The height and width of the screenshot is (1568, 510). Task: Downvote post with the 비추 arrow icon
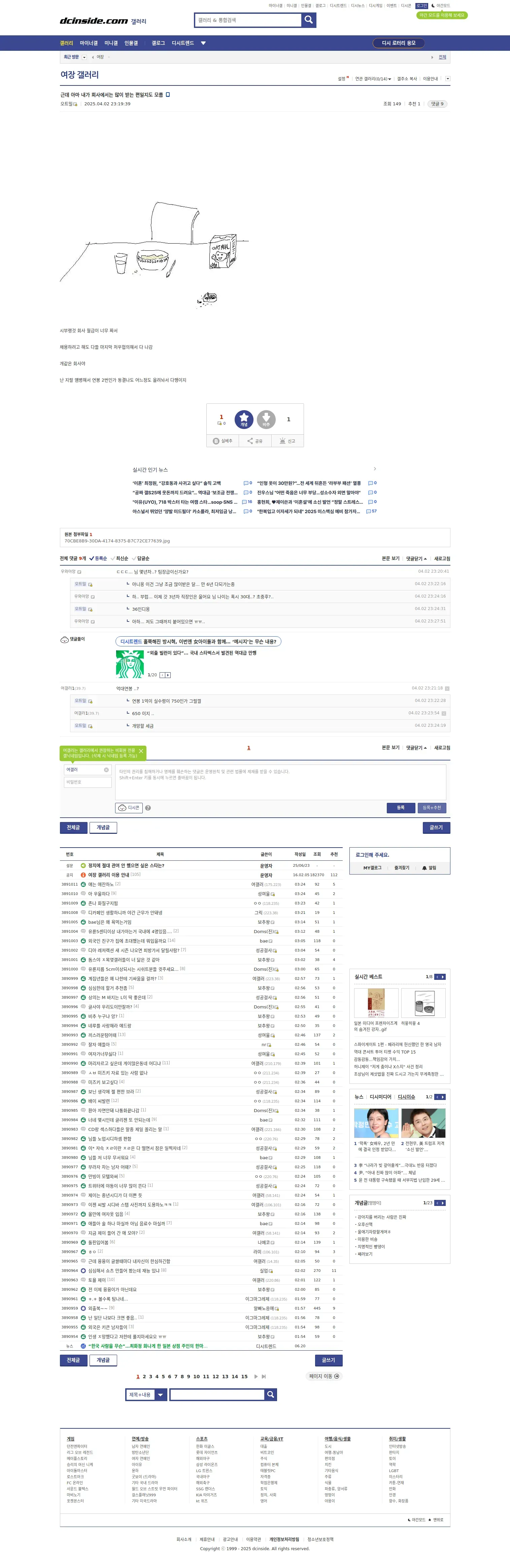(x=266, y=419)
